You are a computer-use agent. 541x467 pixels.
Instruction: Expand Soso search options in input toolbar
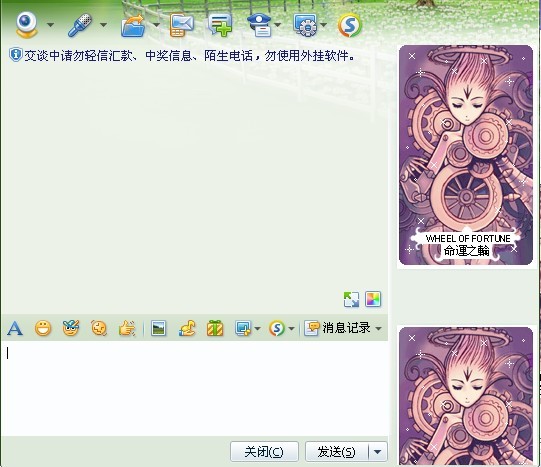tap(291, 328)
